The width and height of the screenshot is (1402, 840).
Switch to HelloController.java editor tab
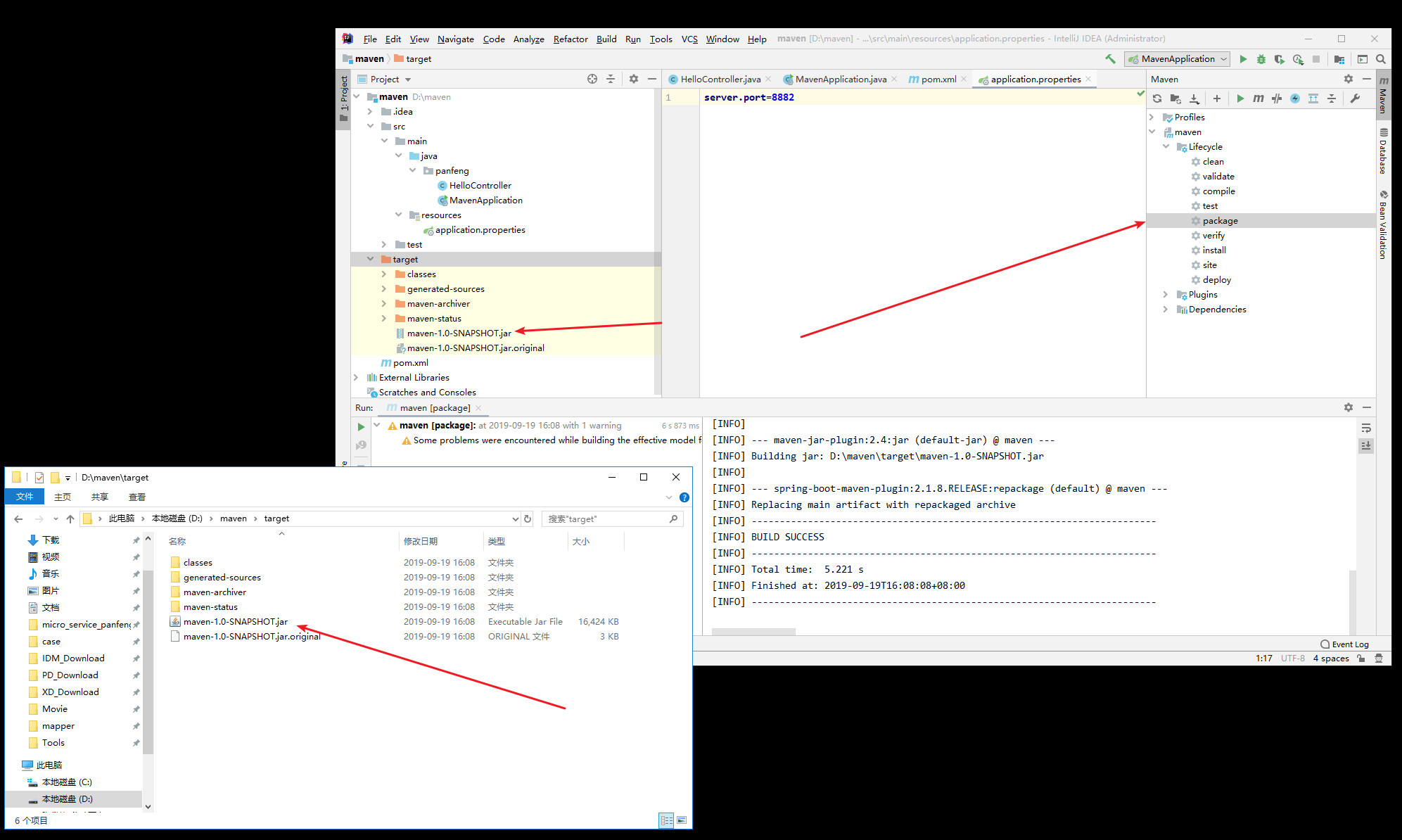(720, 79)
